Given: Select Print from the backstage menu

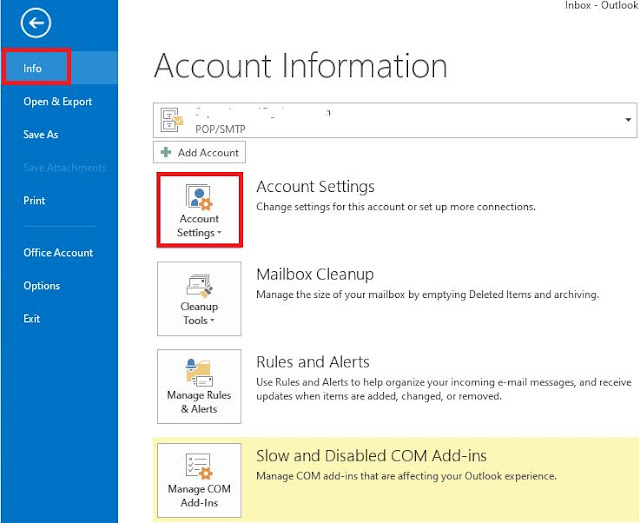Looking at the screenshot, I should point(34,200).
